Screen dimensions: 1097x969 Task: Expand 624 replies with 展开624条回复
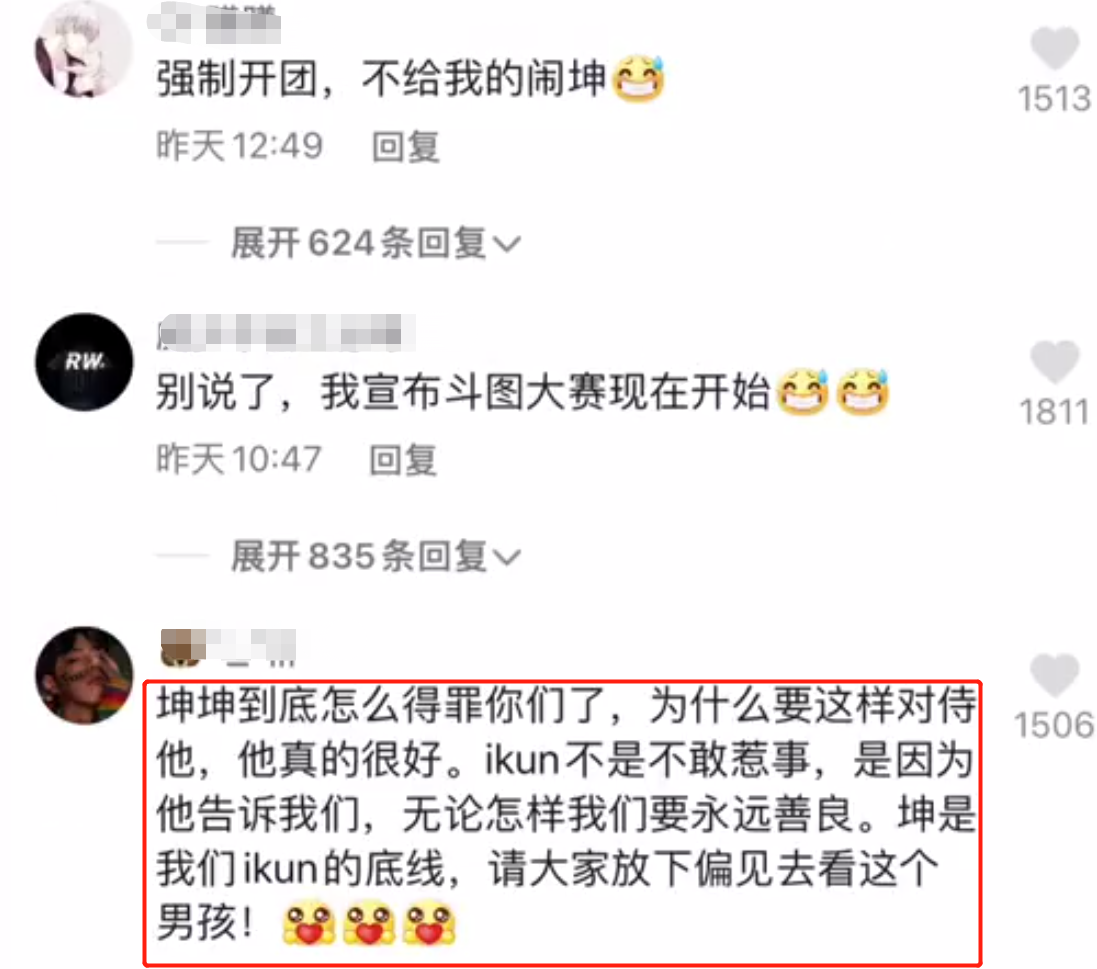point(376,243)
